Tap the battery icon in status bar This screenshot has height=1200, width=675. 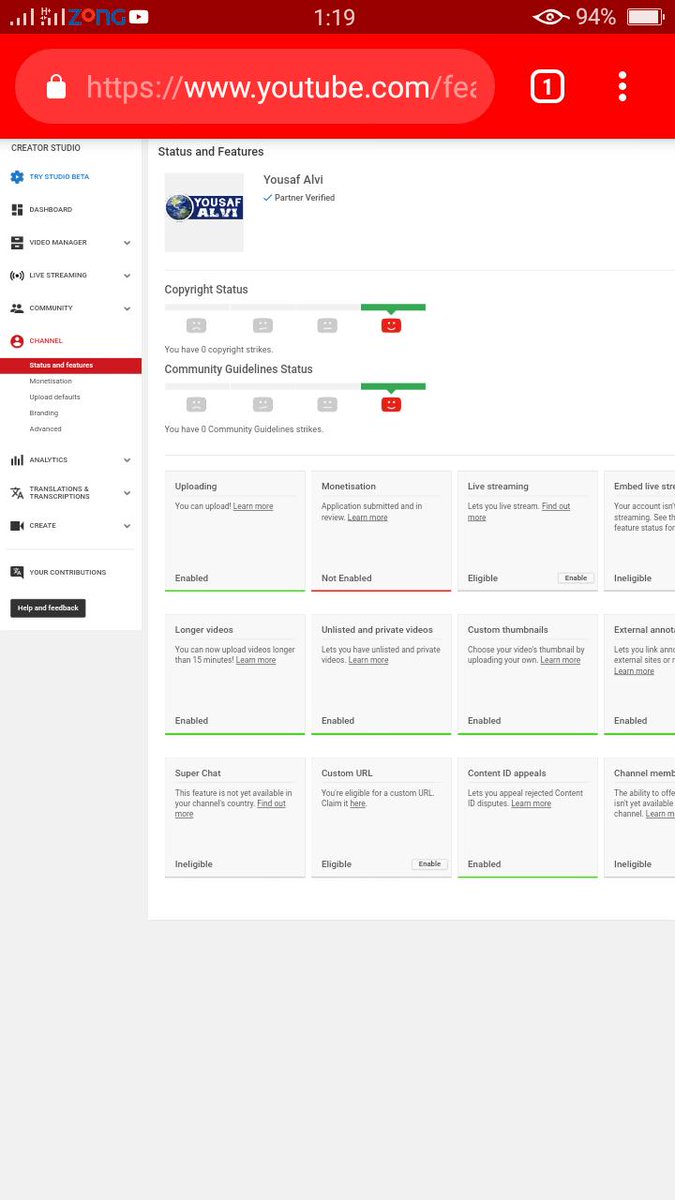tap(644, 17)
